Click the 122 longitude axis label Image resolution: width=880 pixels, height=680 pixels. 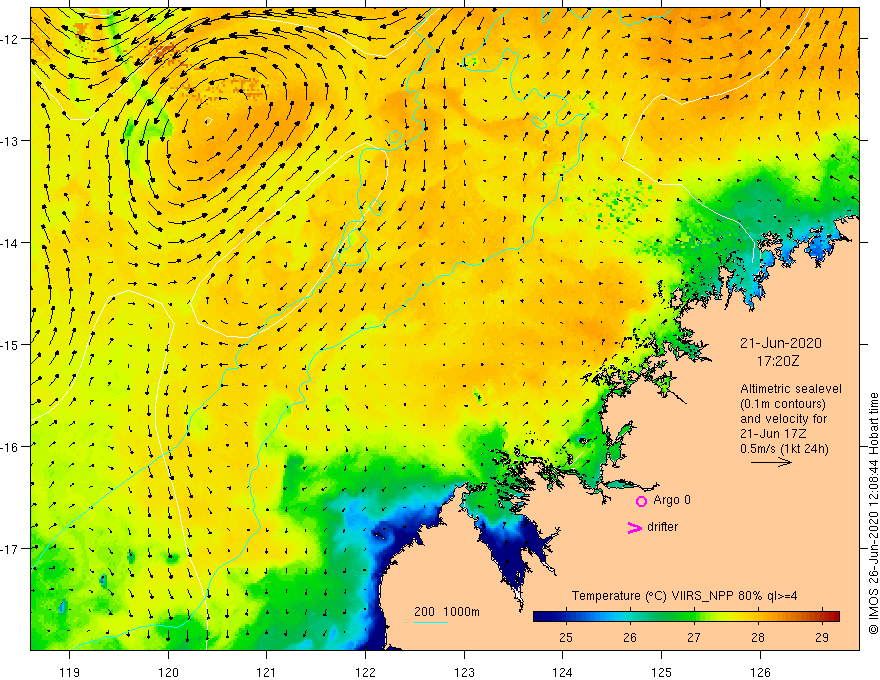point(365,673)
